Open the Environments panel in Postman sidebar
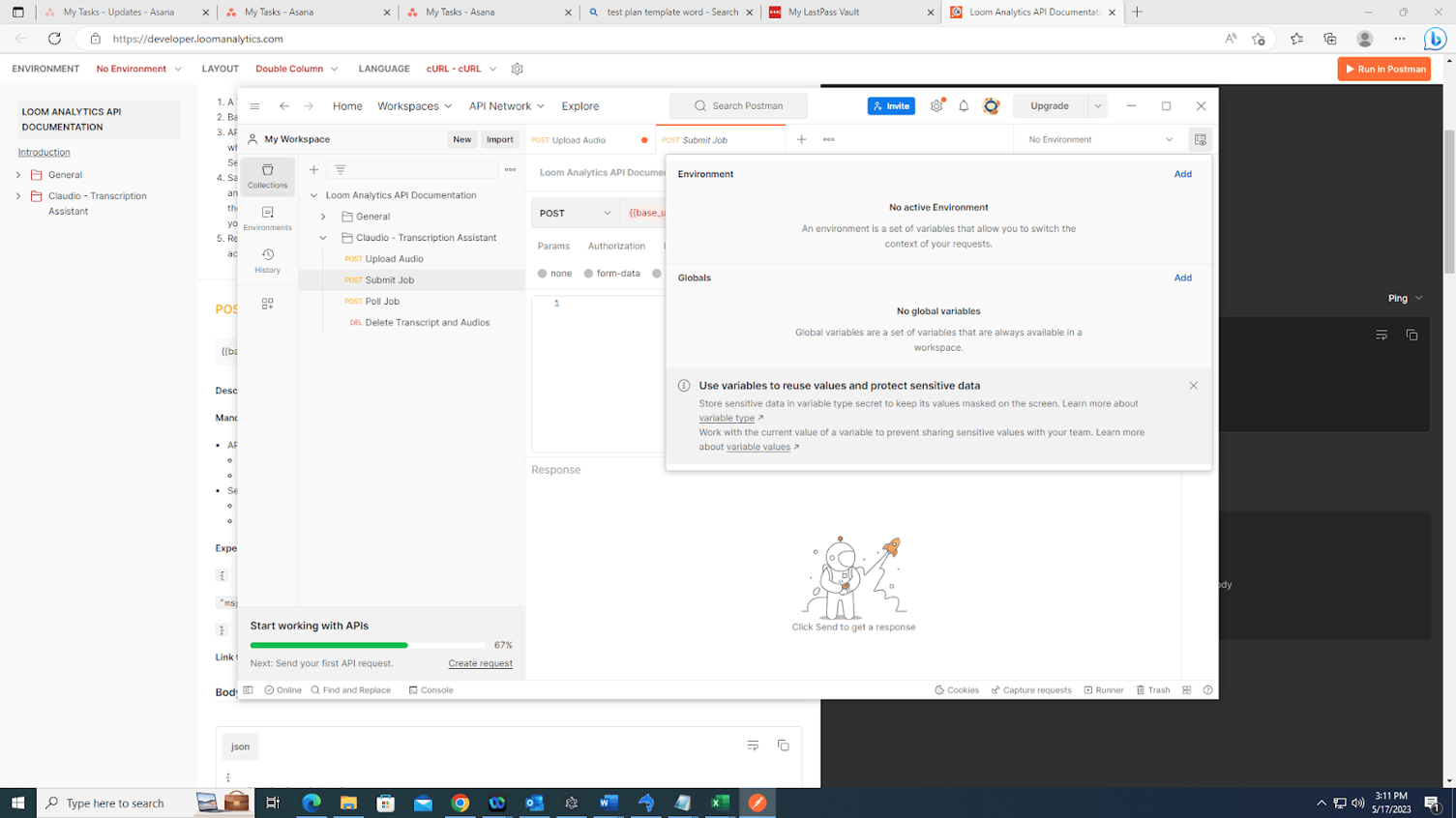The image size is (1456, 818). [267, 219]
